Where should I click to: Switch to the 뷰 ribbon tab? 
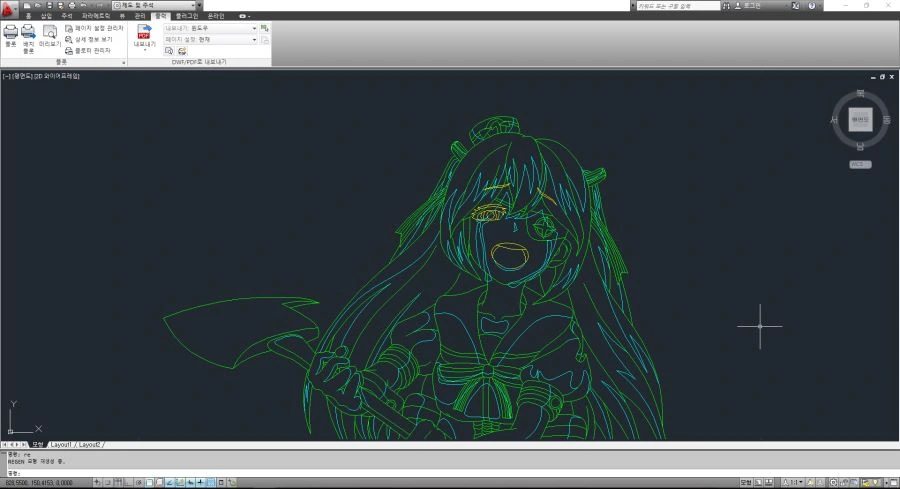[122, 16]
